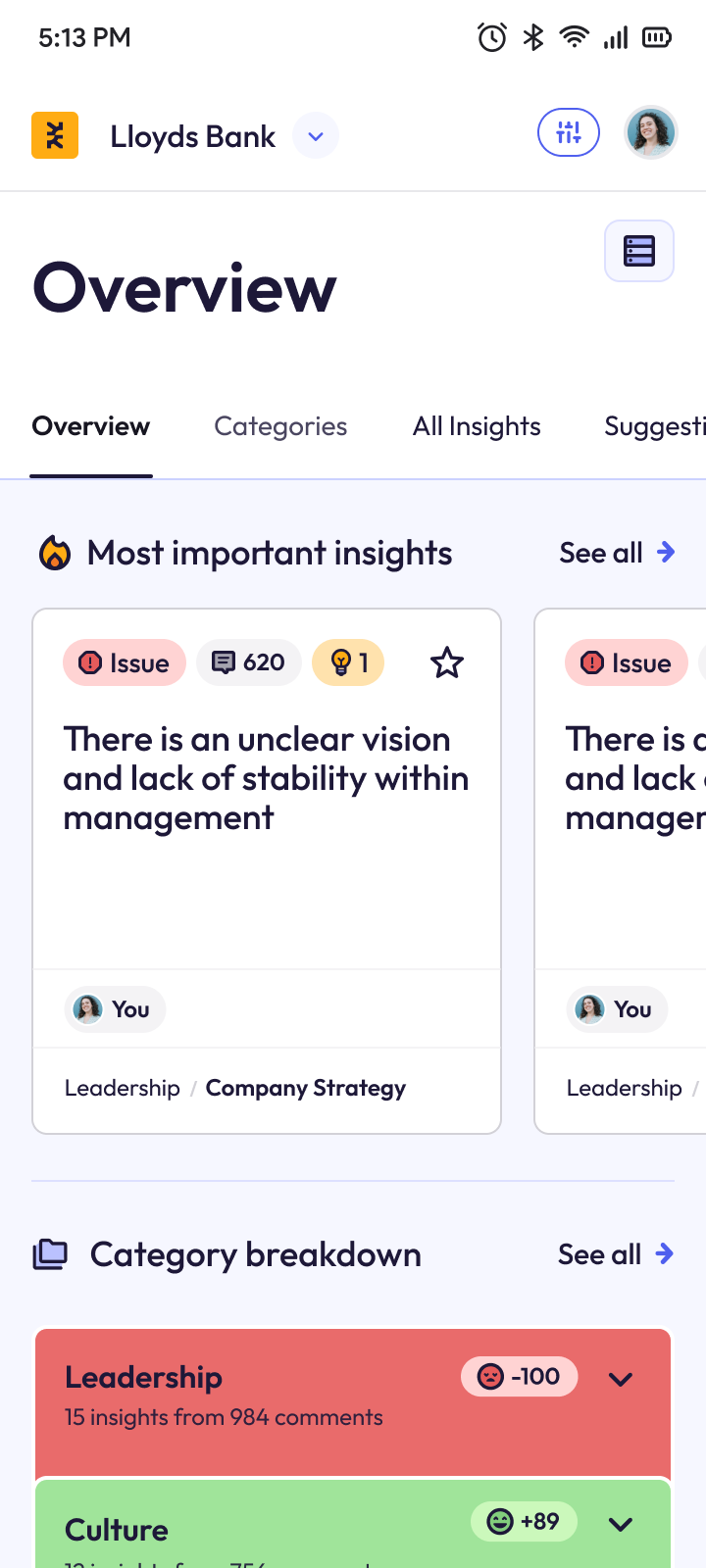This screenshot has height=1568, width=706.
Task: Click the +89 happy sentiment badge
Action: coord(524,1522)
